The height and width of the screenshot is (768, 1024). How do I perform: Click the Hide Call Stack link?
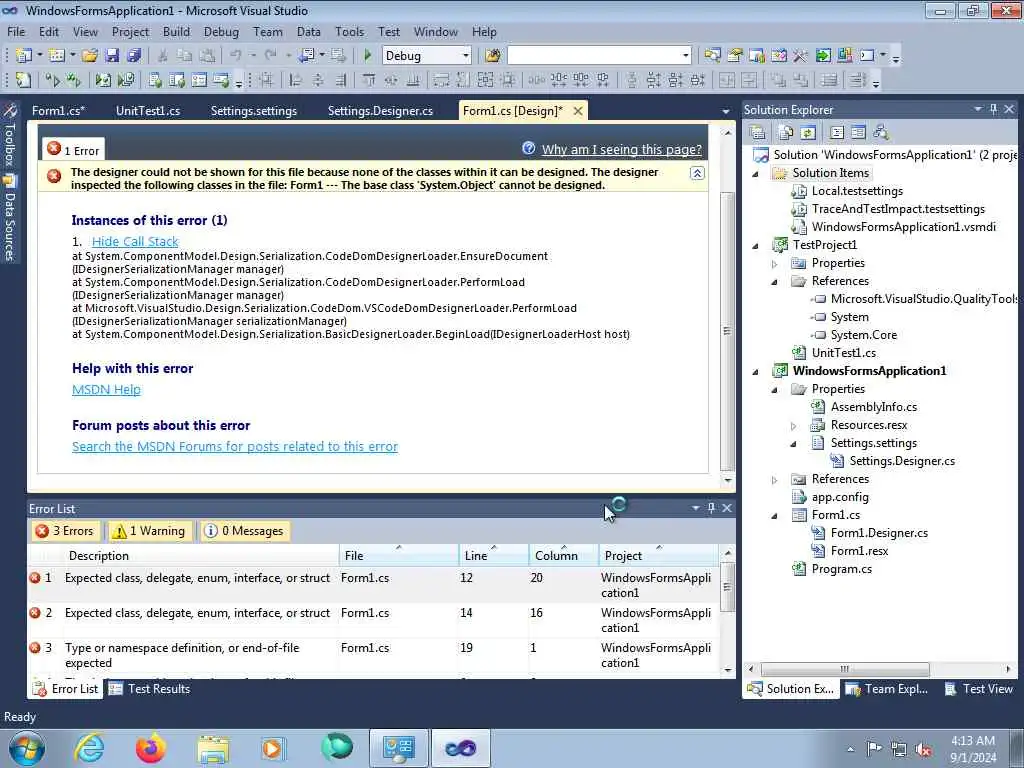[x=135, y=241]
